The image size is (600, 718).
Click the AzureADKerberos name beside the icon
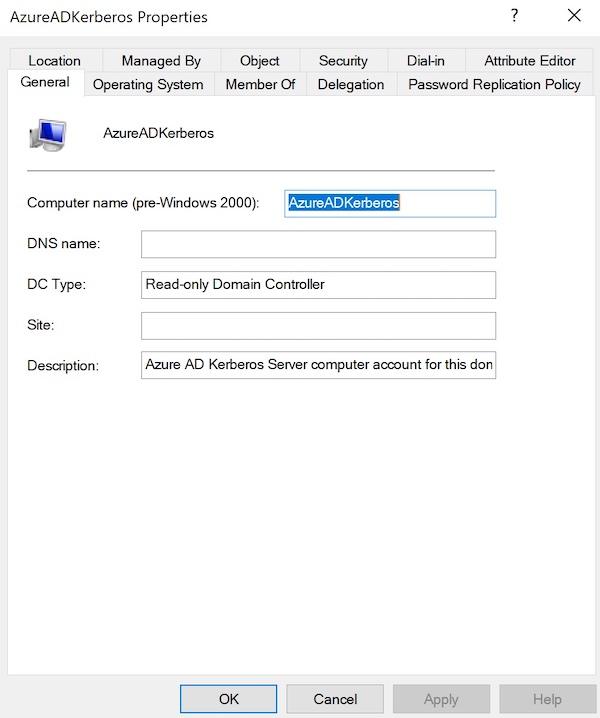coord(158,133)
